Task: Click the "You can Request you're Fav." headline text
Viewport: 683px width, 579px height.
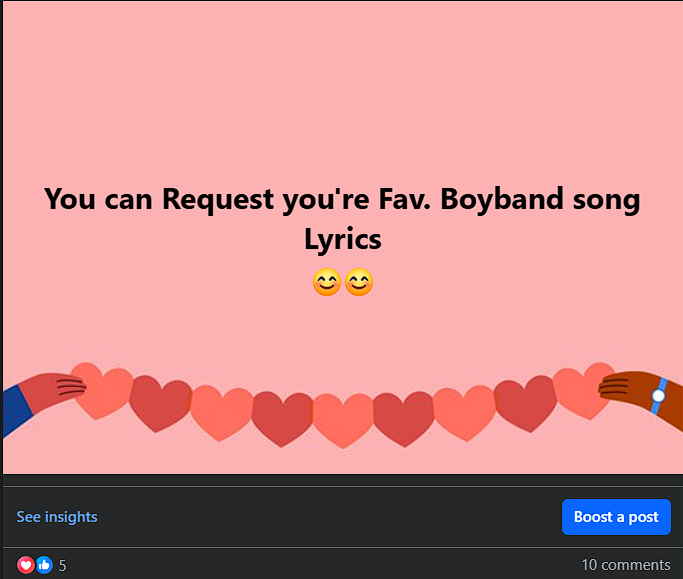Action: [x=237, y=200]
